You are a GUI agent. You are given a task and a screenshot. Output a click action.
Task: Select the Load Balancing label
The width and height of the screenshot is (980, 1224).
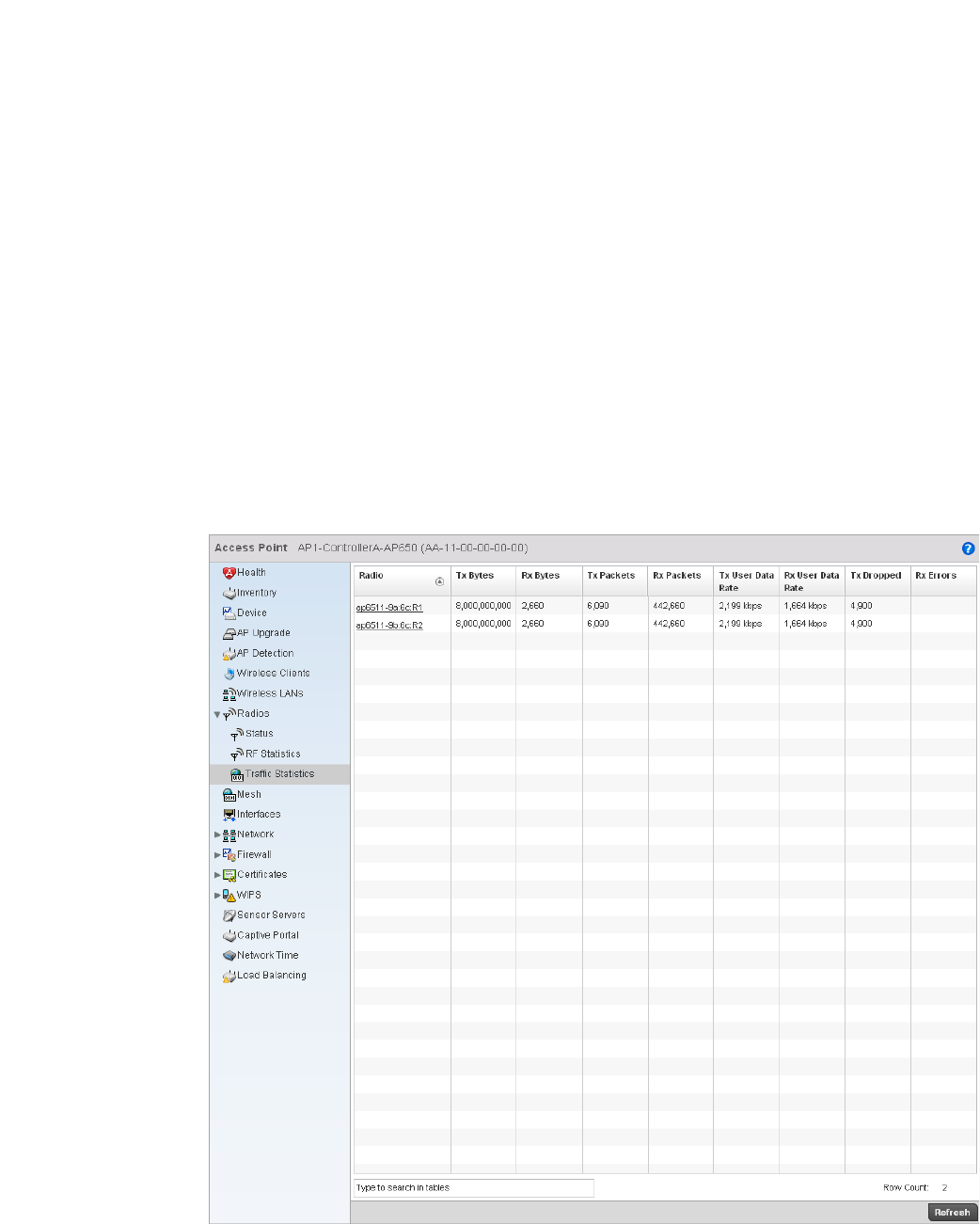pyautogui.click(x=272, y=976)
